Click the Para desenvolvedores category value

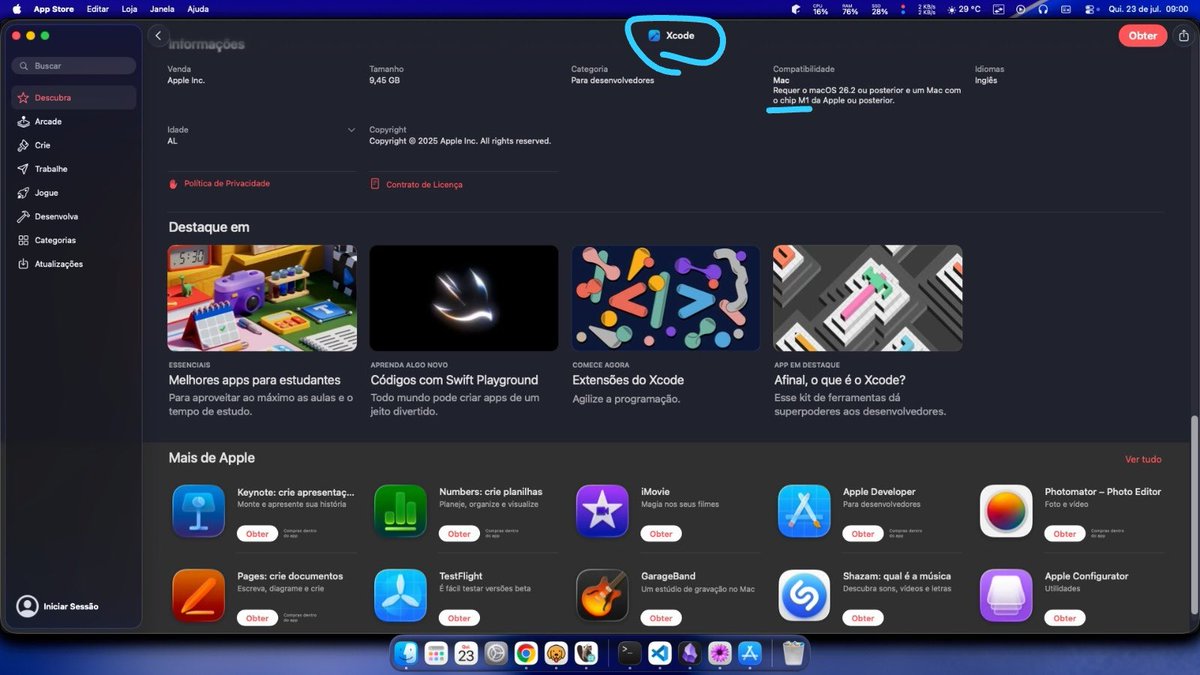pyautogui.click(x=613, y=80)
